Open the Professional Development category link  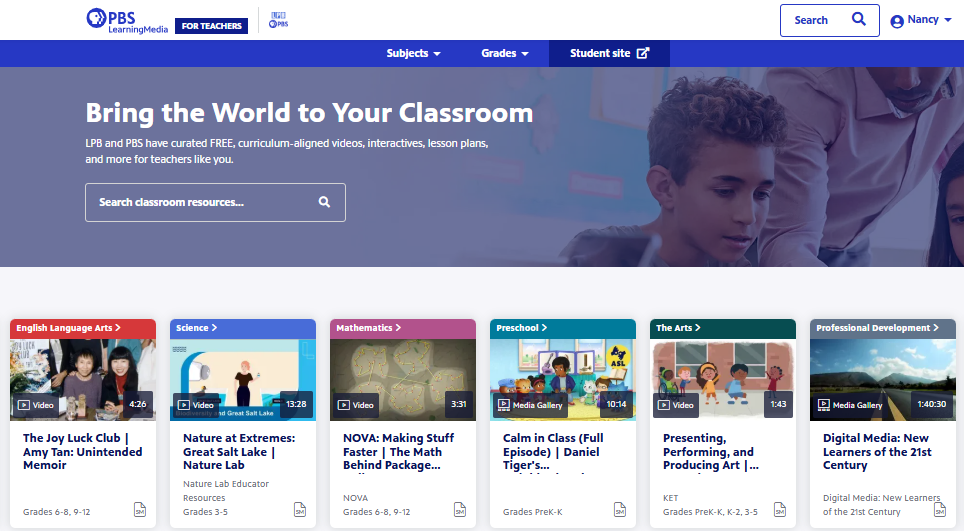(x=877, y=328)
